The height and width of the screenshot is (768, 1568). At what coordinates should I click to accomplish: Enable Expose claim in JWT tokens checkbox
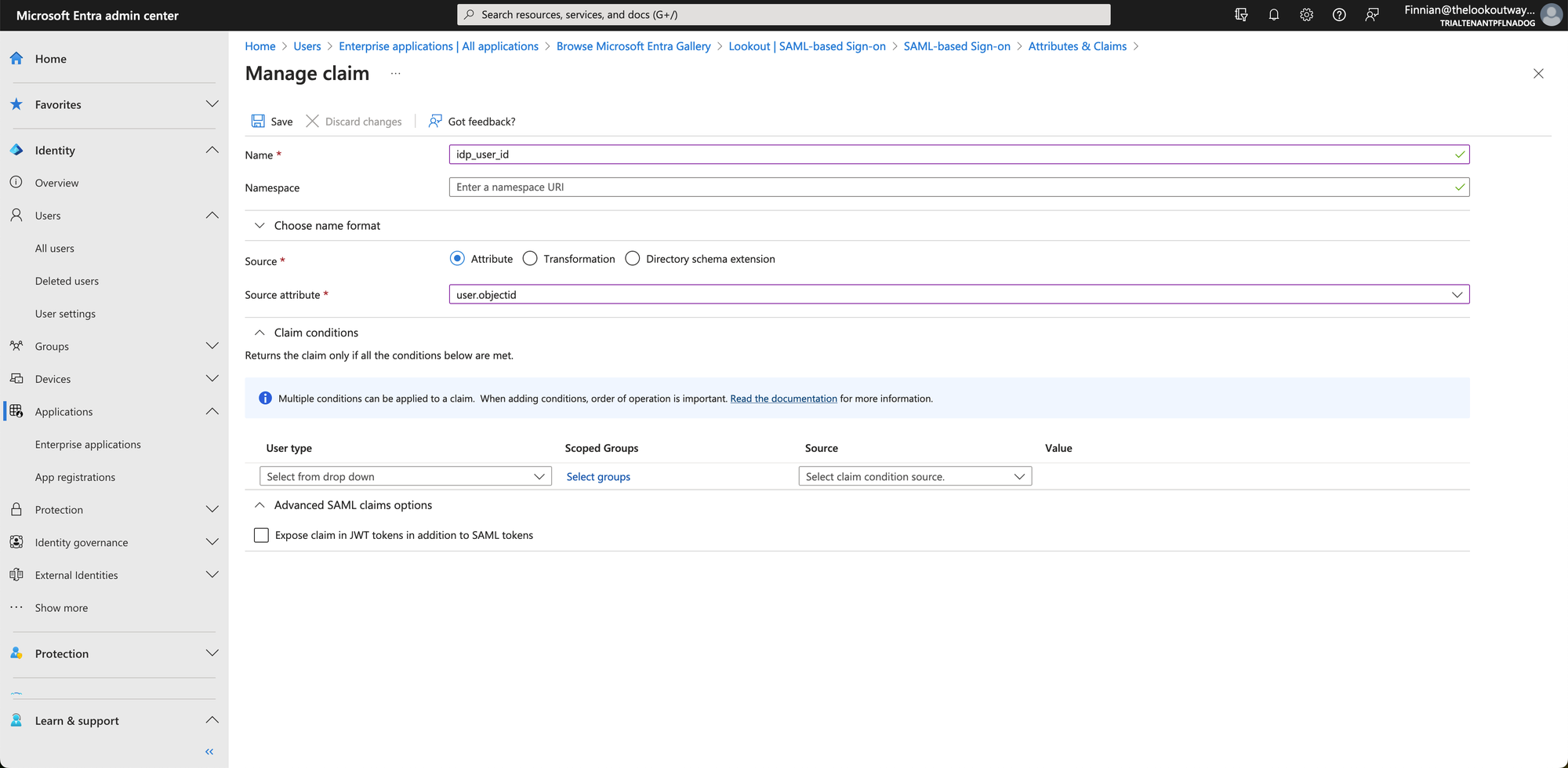[262, 535]
